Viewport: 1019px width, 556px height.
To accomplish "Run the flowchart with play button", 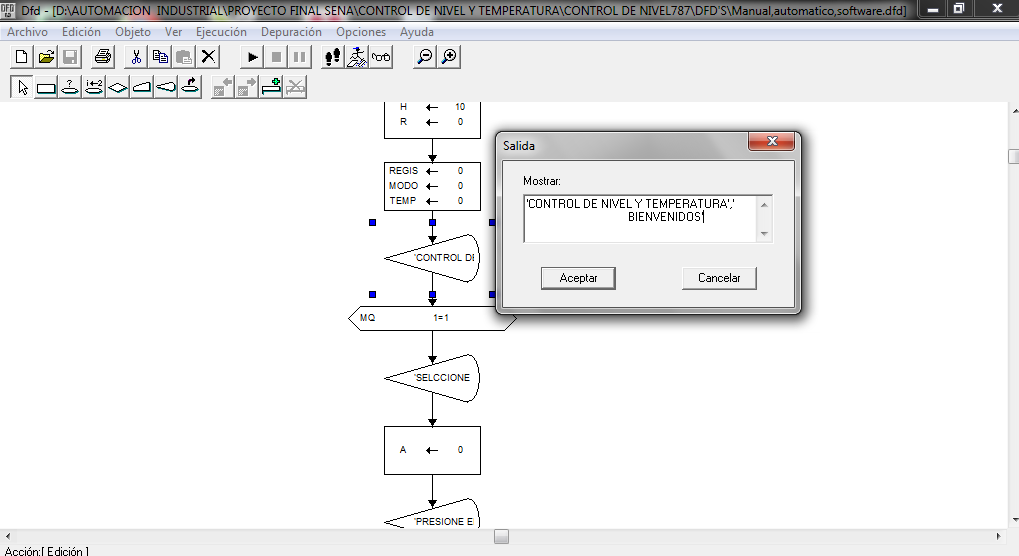I will pyautogui.click(x=252, y=57).
